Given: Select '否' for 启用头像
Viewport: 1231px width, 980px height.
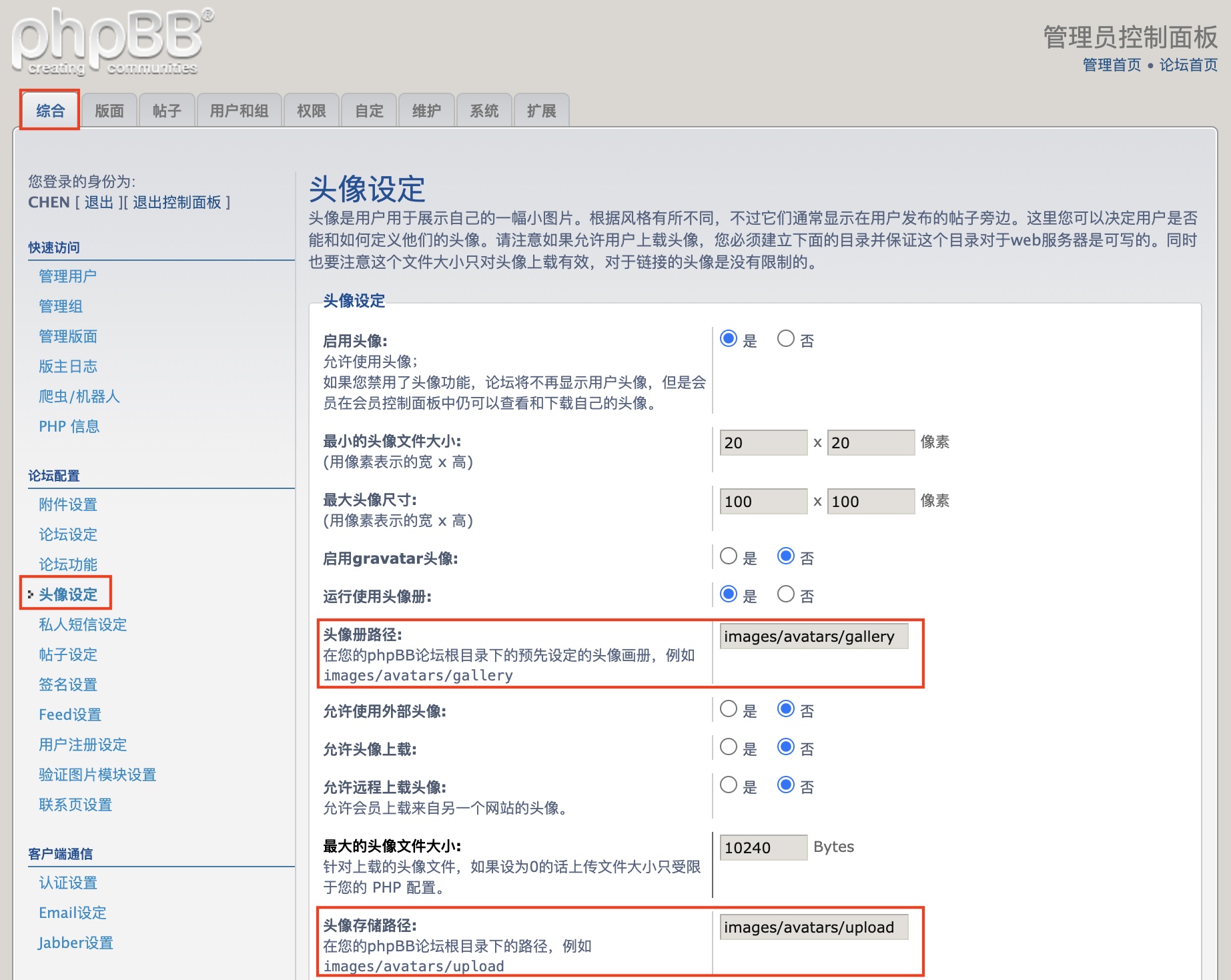Looking at the screenshot, I should point(786,340).
